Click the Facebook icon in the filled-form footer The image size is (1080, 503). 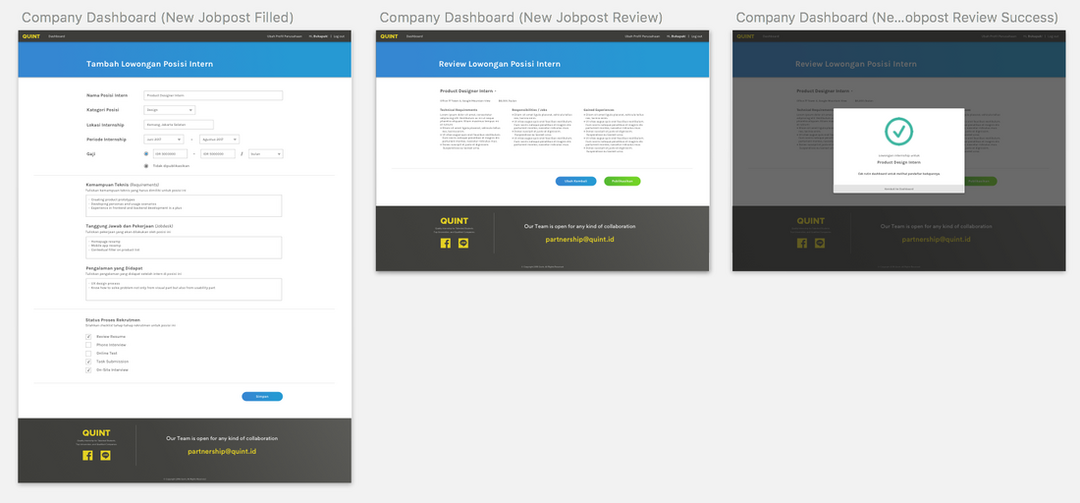88,455
